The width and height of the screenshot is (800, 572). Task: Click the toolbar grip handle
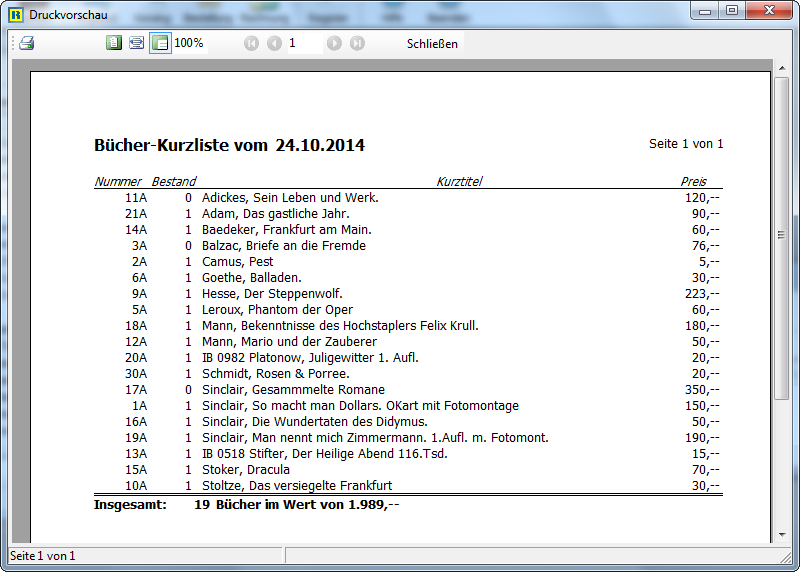coord(12,43)
